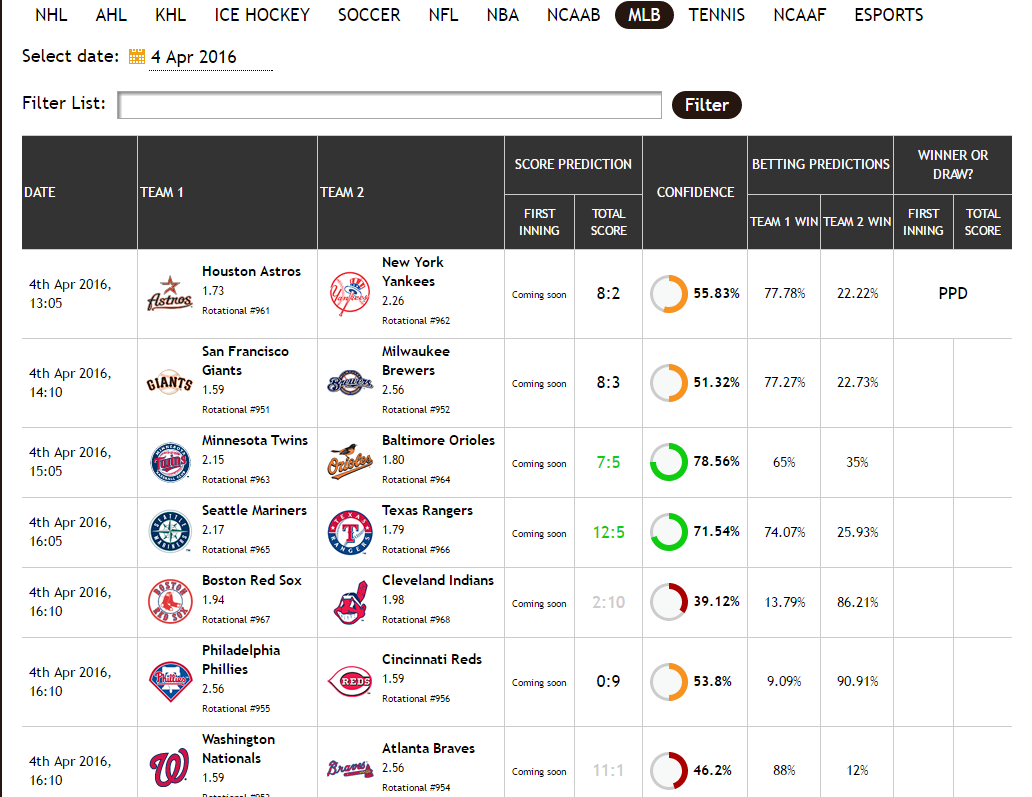Switch to the KHL tab

[x=170, y=14]
